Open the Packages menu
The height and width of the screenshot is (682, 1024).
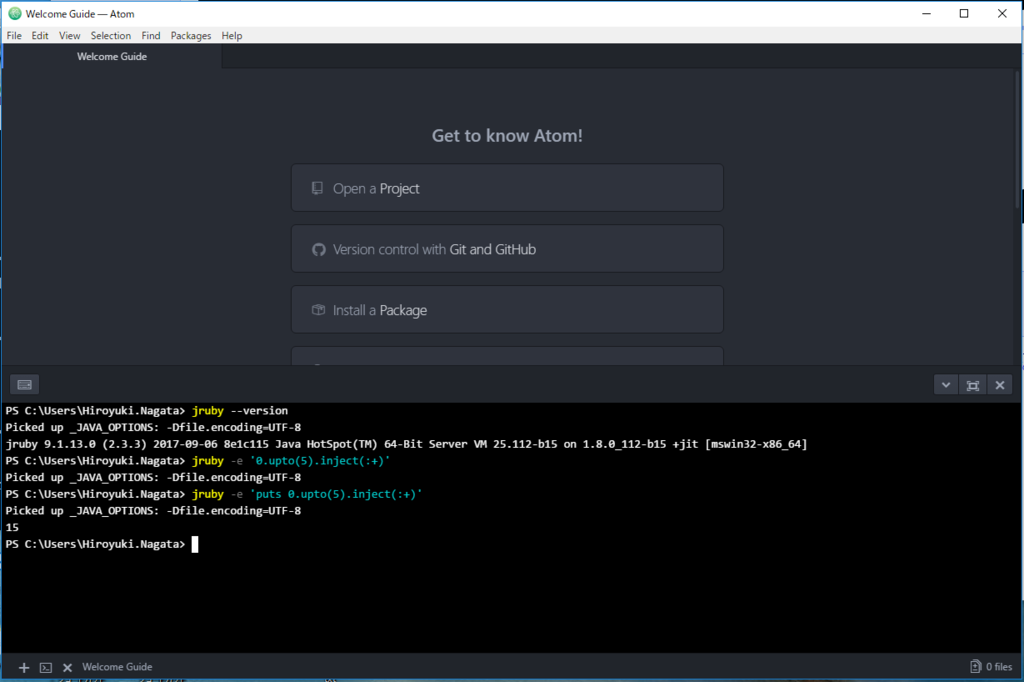191,36
